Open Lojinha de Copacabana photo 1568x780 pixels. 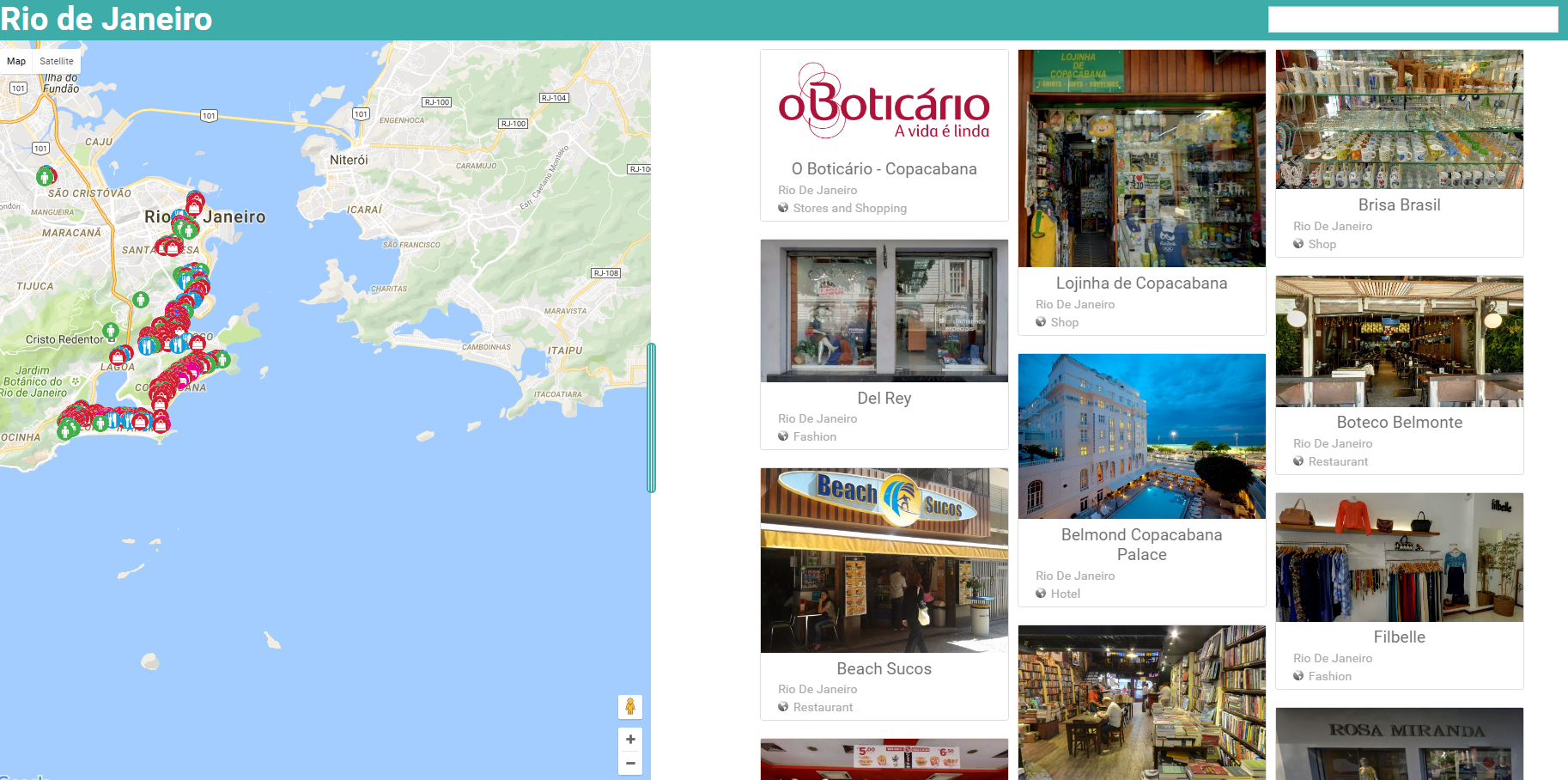1142,158
